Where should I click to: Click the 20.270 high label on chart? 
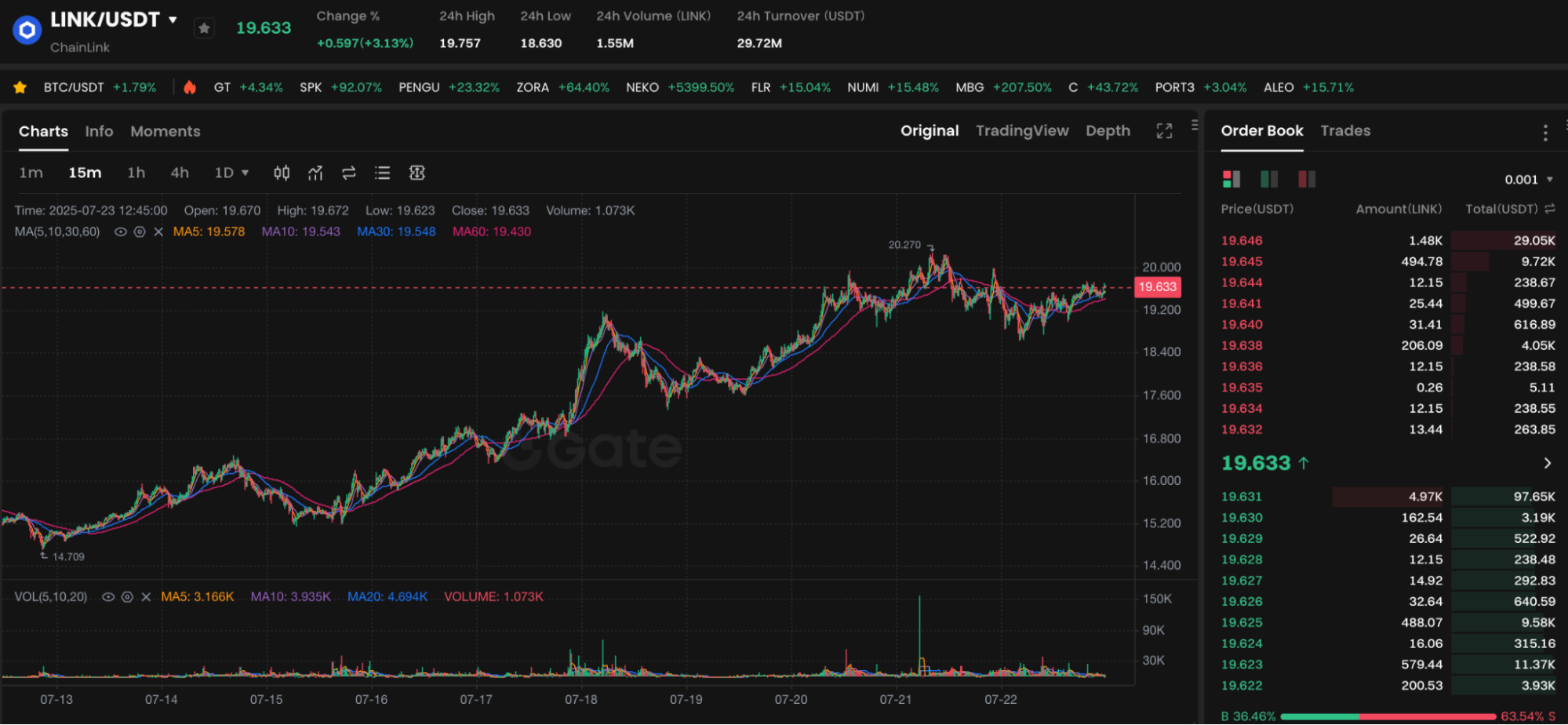[x=904, y=245]
